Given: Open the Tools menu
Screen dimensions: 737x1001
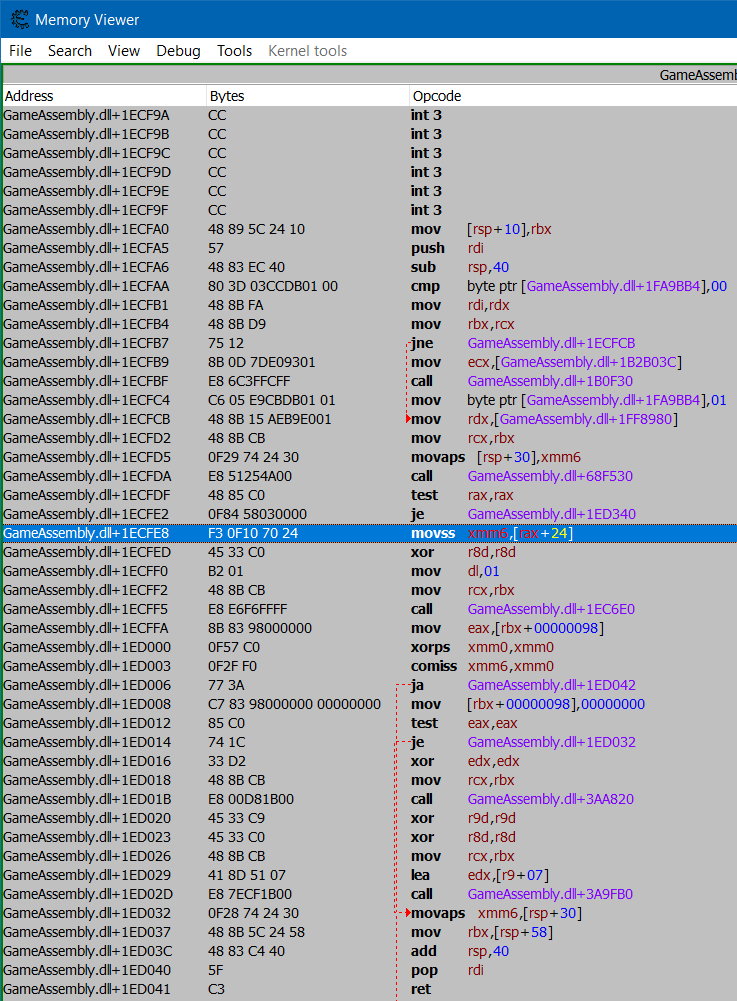Looking at the screenshot, I should 234,51.
